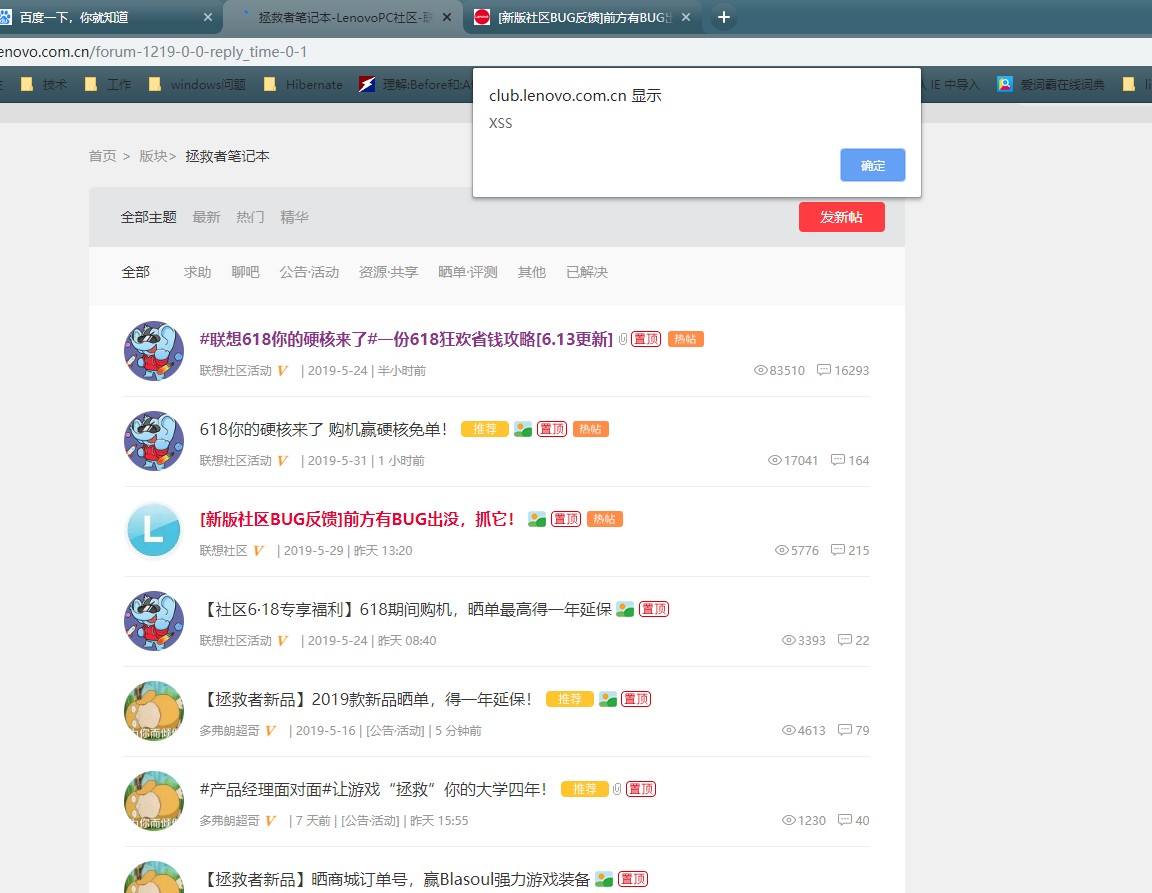Click the 热帖 badge on 购机赢硬核免单
Viewport: 1152px width, 893px height.
[x=591, y=429]
